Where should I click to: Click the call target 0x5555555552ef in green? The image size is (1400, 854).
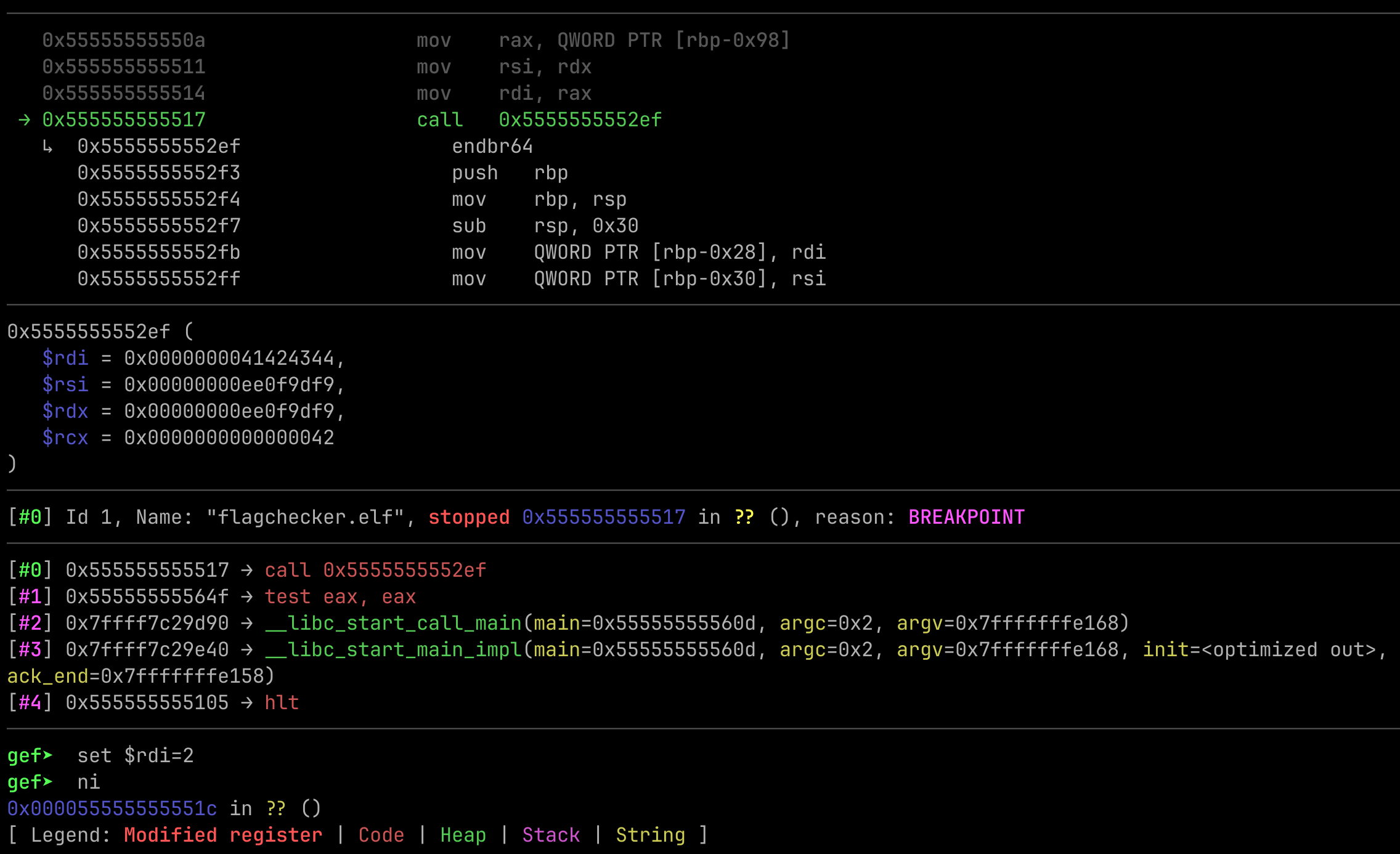580,120
